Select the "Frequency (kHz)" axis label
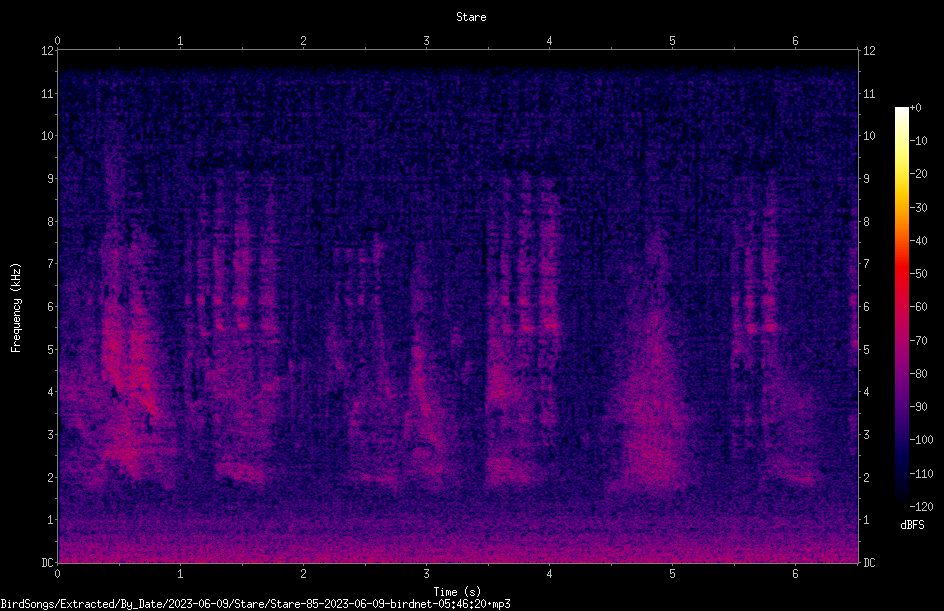944x611 pixels. (x=16, y=308)
